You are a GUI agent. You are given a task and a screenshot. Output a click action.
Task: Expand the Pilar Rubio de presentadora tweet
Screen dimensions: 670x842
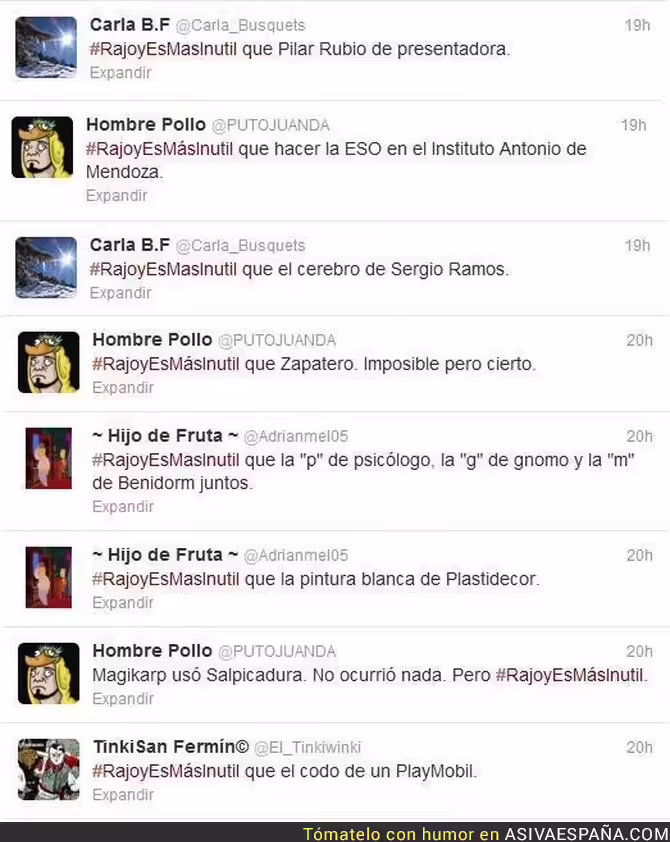pos(121,72)
